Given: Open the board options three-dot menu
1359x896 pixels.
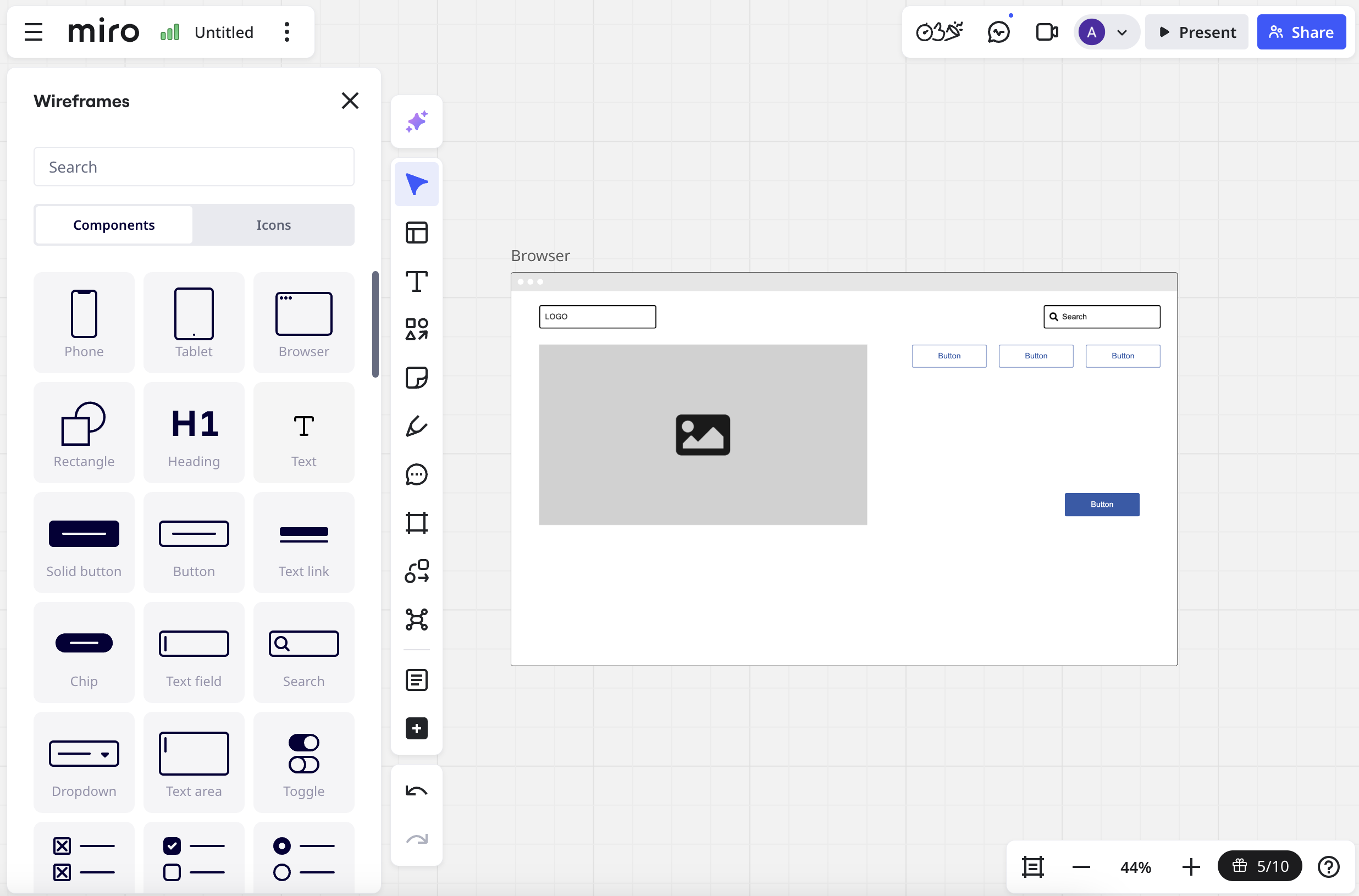Looking at the screenshot, I should [287, 32].
